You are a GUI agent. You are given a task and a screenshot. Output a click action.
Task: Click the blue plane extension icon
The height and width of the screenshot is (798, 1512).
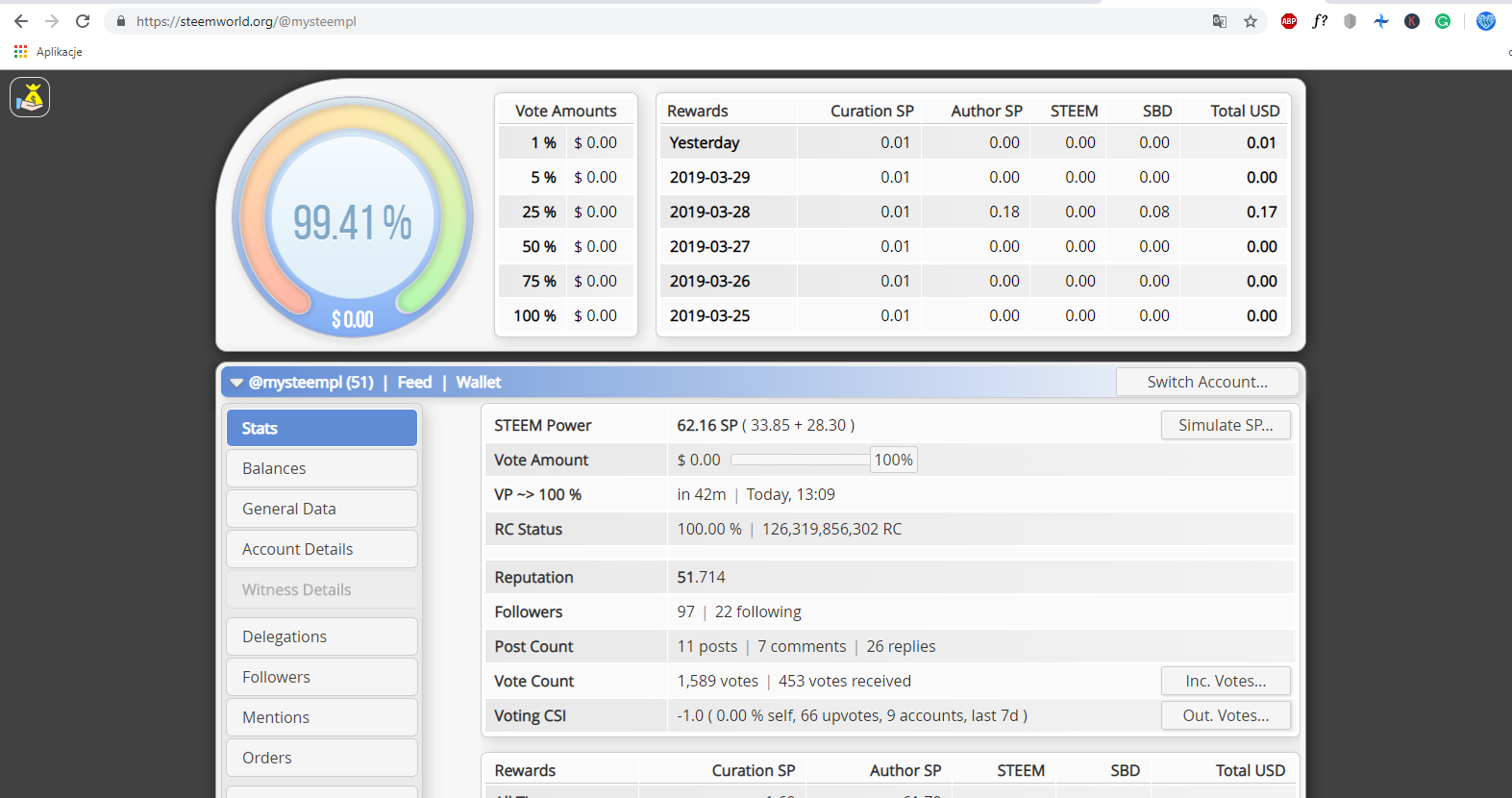coord(1381,21)
